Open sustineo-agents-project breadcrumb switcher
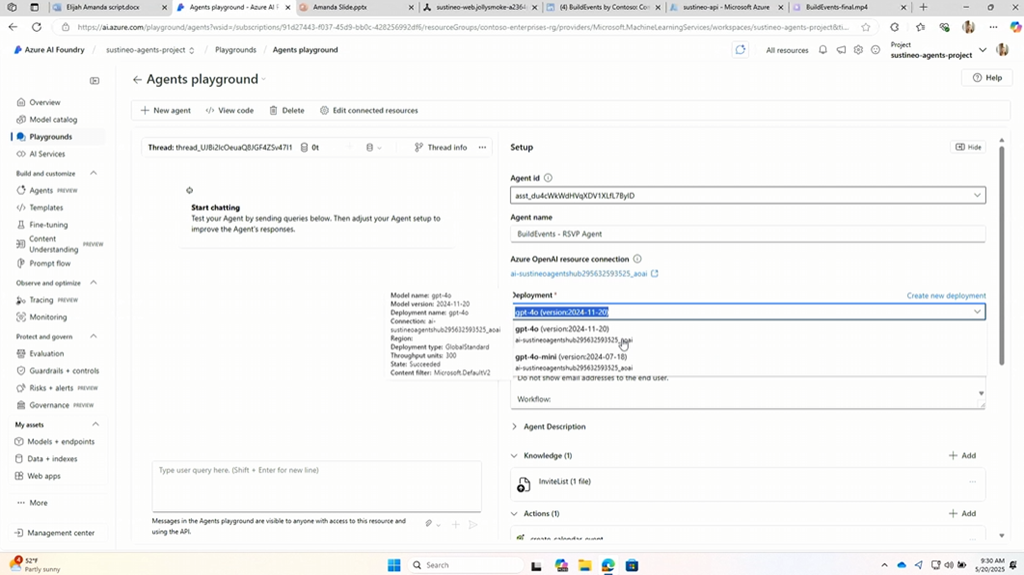The height and width of the screenshot is (575, 1024). (150, 50)
